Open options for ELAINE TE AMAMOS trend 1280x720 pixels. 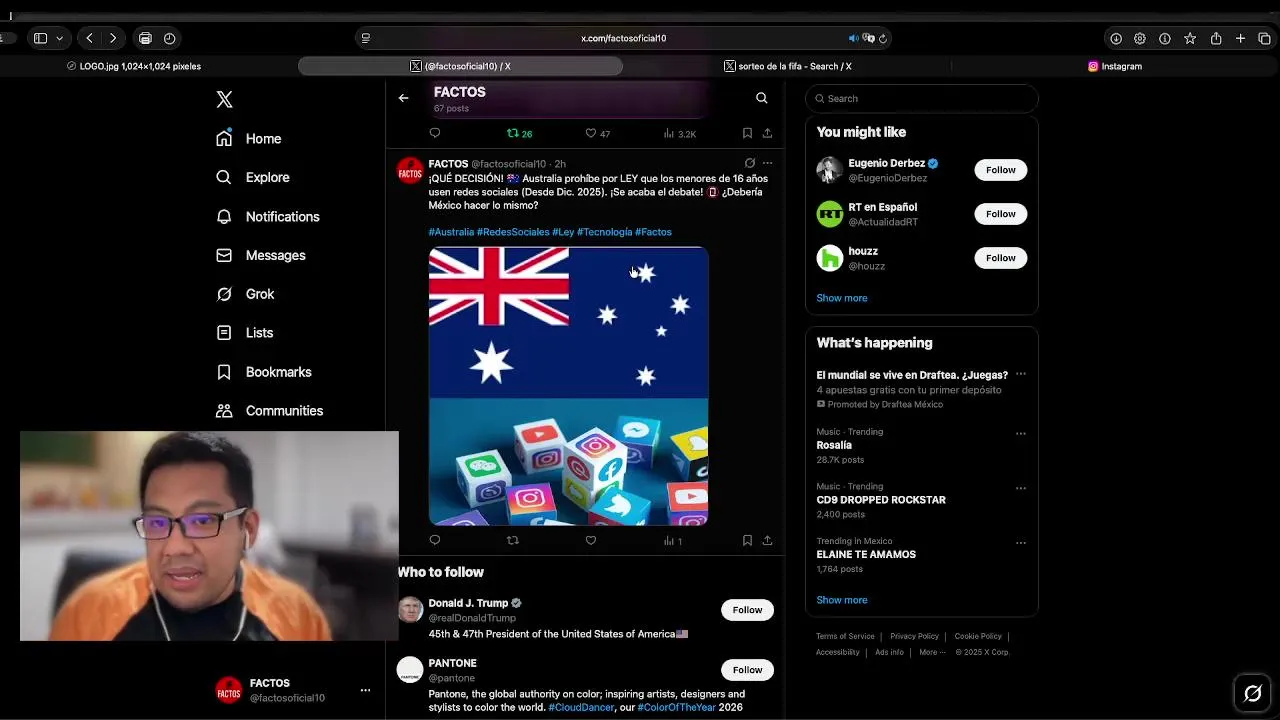click(1020, 542)
